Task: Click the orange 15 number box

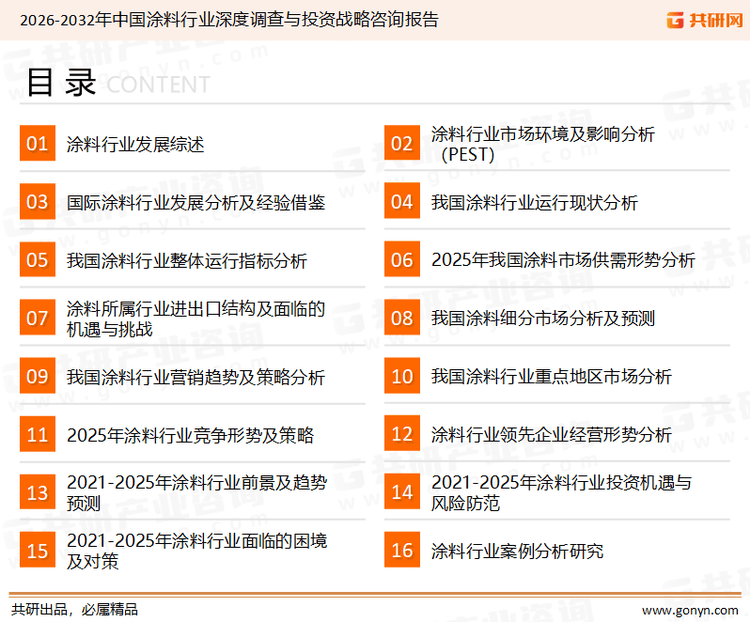Action: (x=37, y=550)
